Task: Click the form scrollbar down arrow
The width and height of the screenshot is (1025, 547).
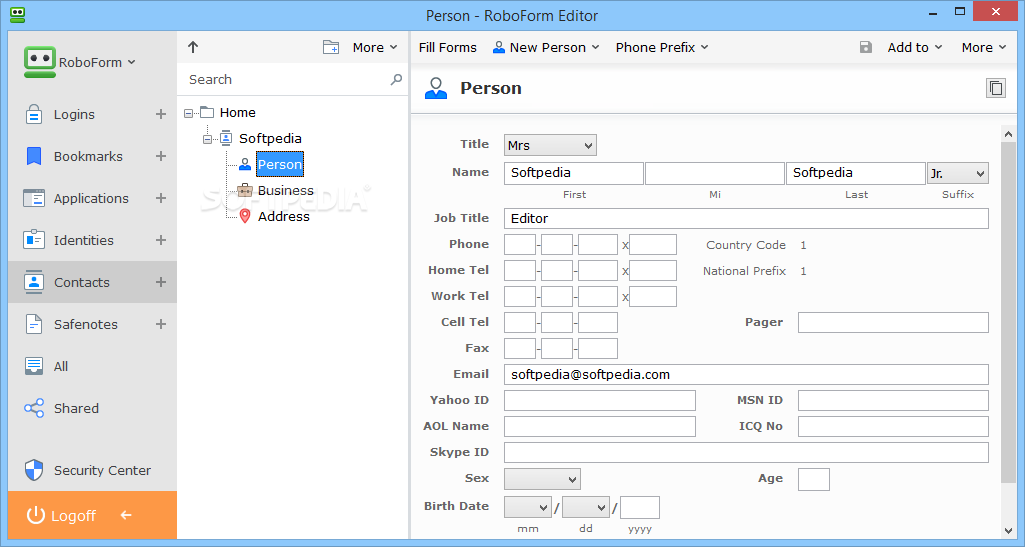Action: [1007, 531]
